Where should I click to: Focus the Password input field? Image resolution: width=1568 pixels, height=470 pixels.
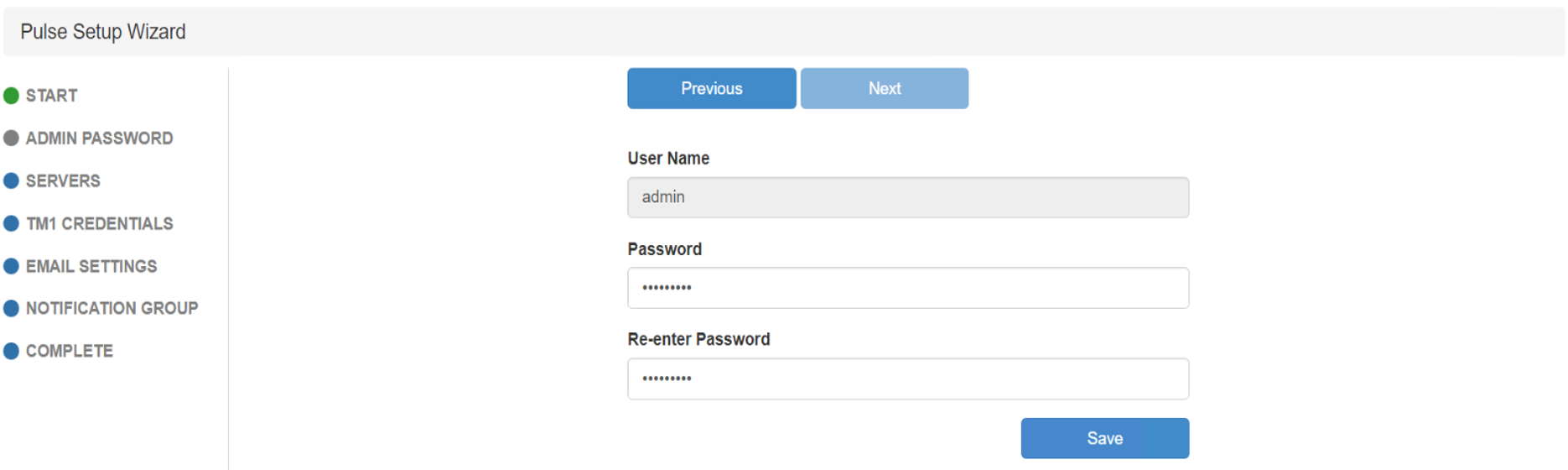(x=907, y=288)
